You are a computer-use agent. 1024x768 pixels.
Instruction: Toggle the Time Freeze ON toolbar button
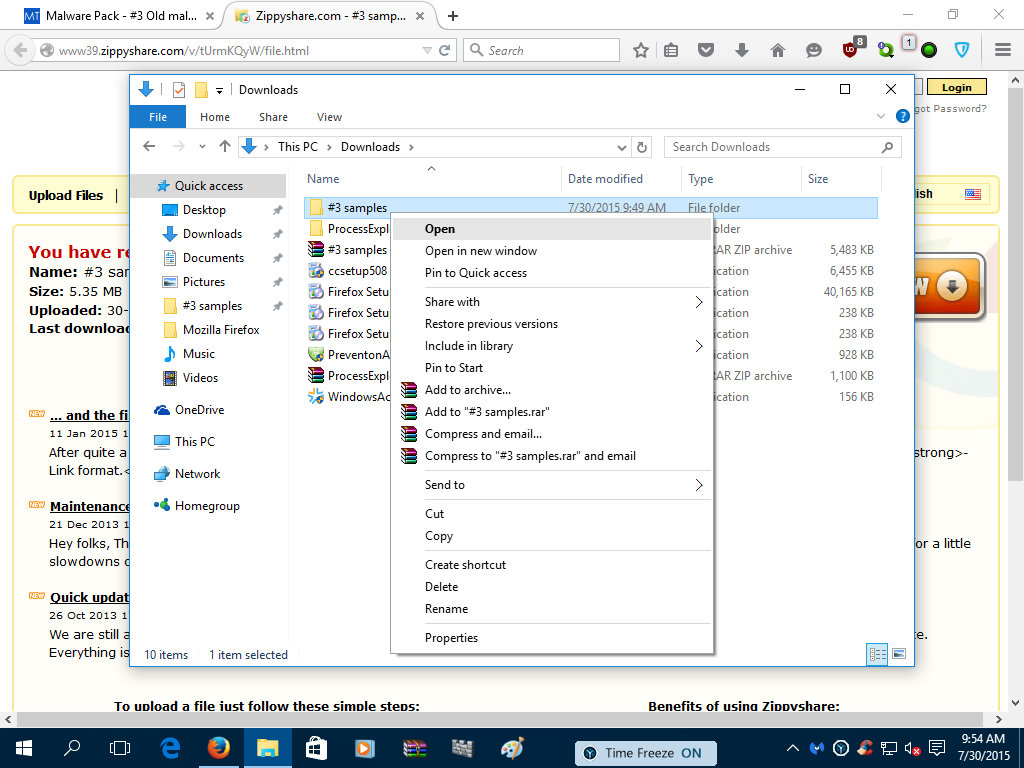(653, 753)
